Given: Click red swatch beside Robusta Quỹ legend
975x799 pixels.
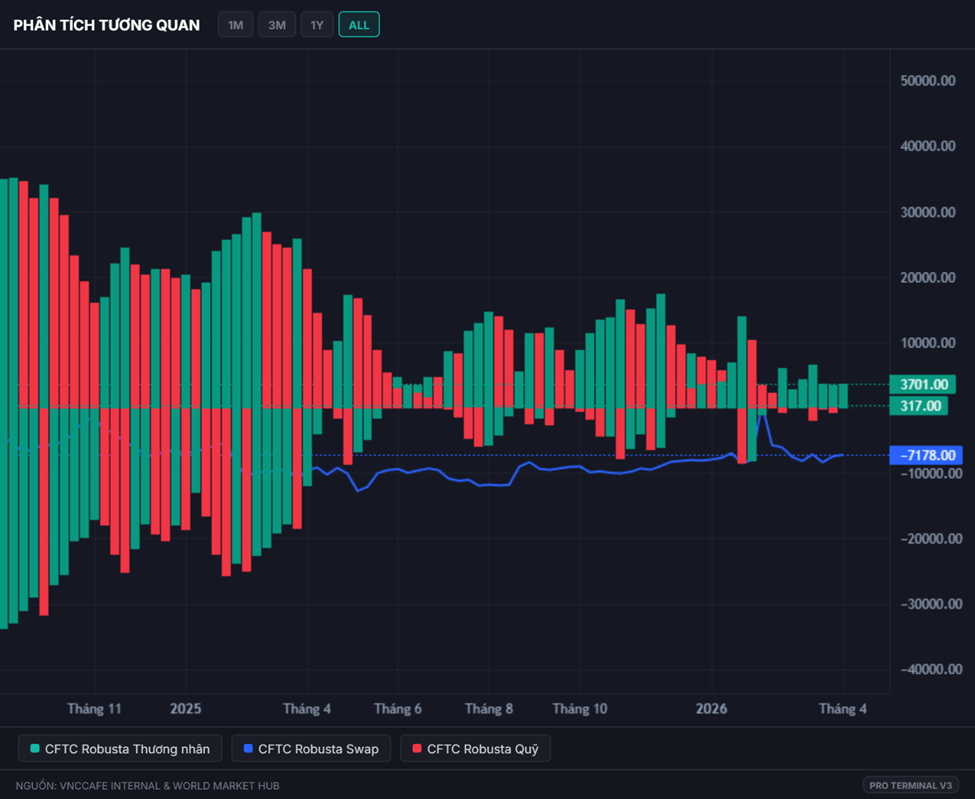Looking at the screenshot, I should (x=417, y=749).
